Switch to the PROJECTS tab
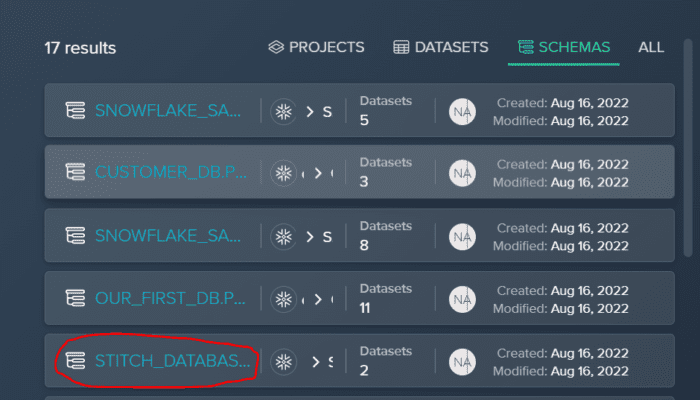The width and height of the screenshot is (700, 400). point(316,47)
